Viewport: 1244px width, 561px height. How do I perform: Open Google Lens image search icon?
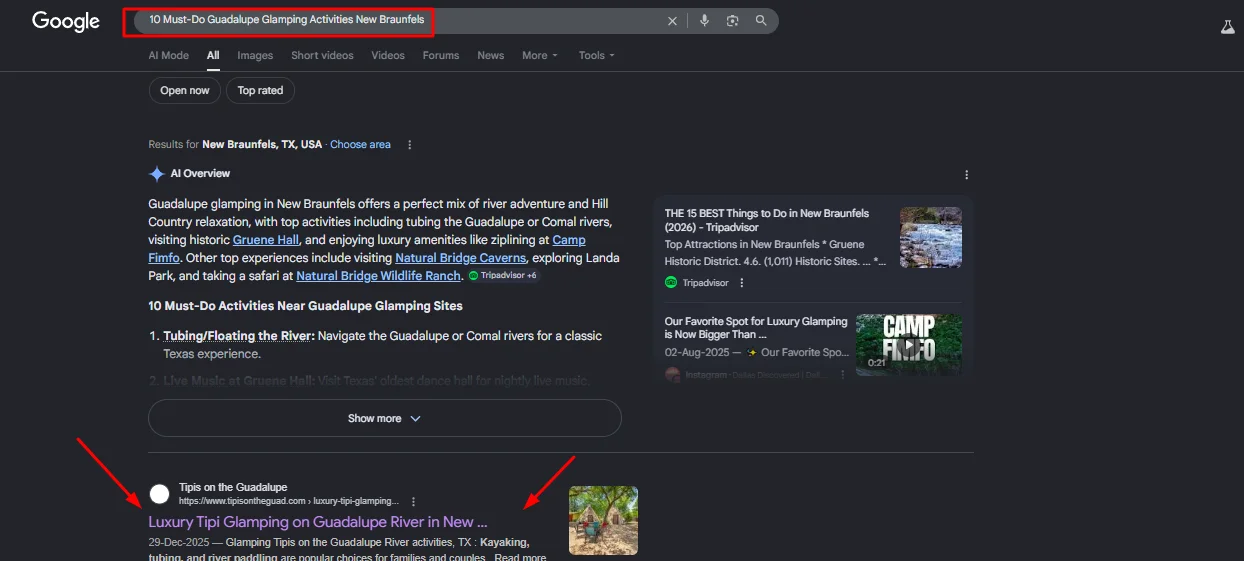click(x=732, y=21)
